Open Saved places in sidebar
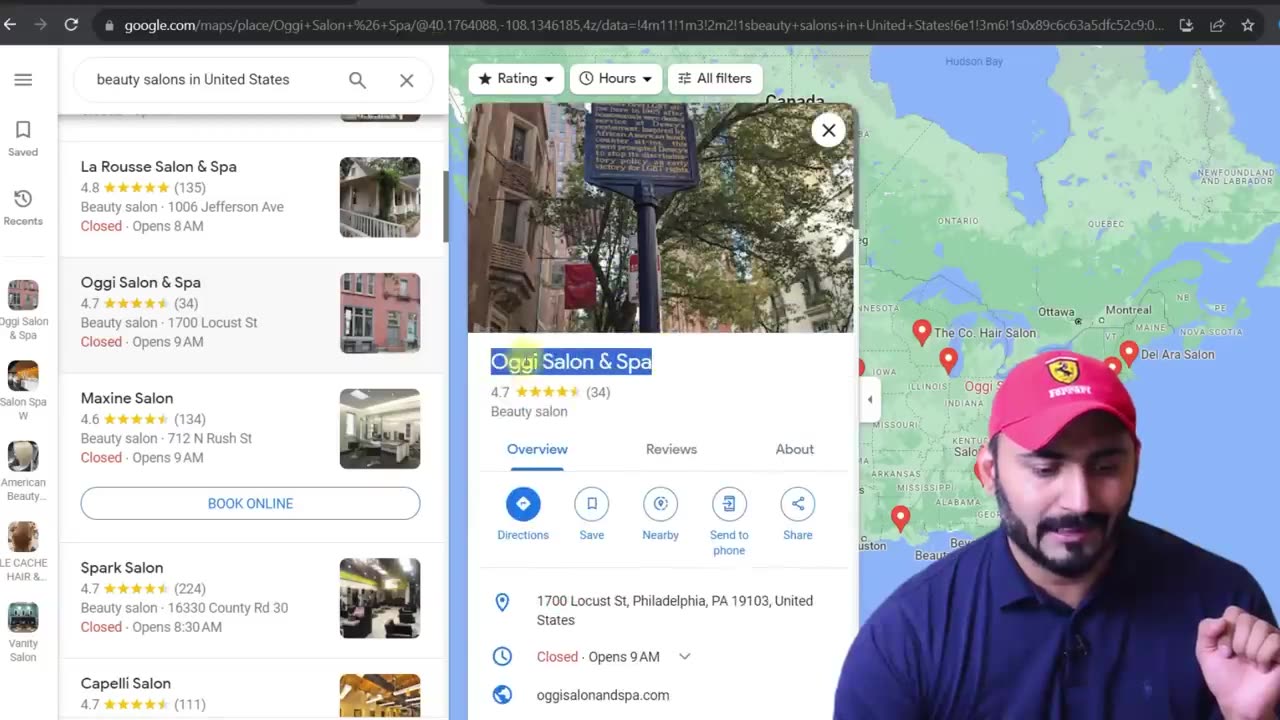 coord(23,138)
